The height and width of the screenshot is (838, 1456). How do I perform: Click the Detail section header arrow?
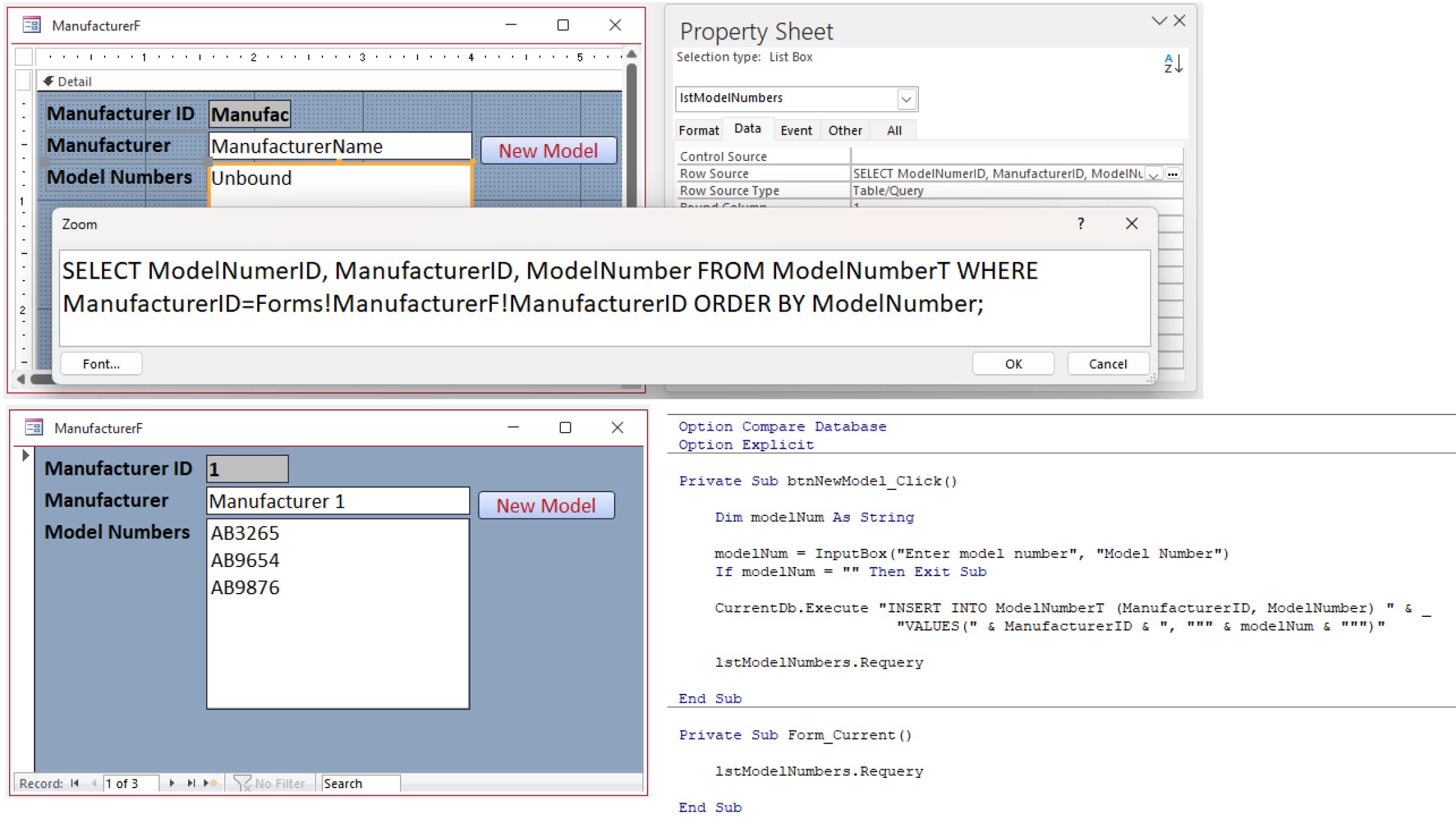[x=48, y=81]
